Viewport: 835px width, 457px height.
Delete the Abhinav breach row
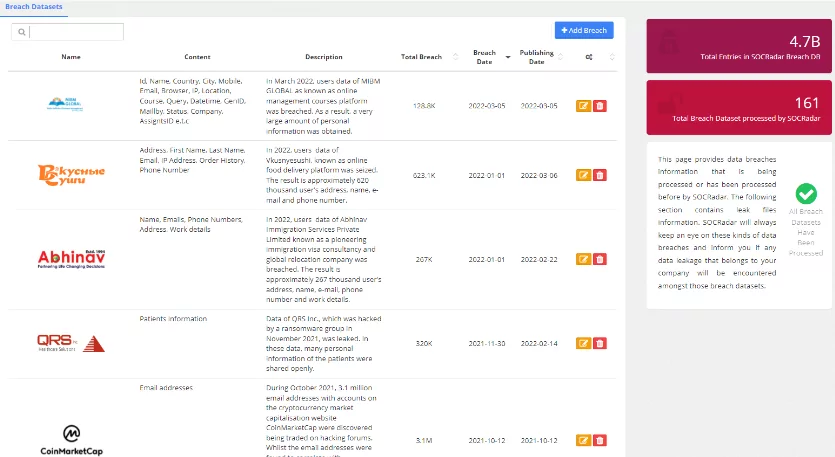(600, 259)
